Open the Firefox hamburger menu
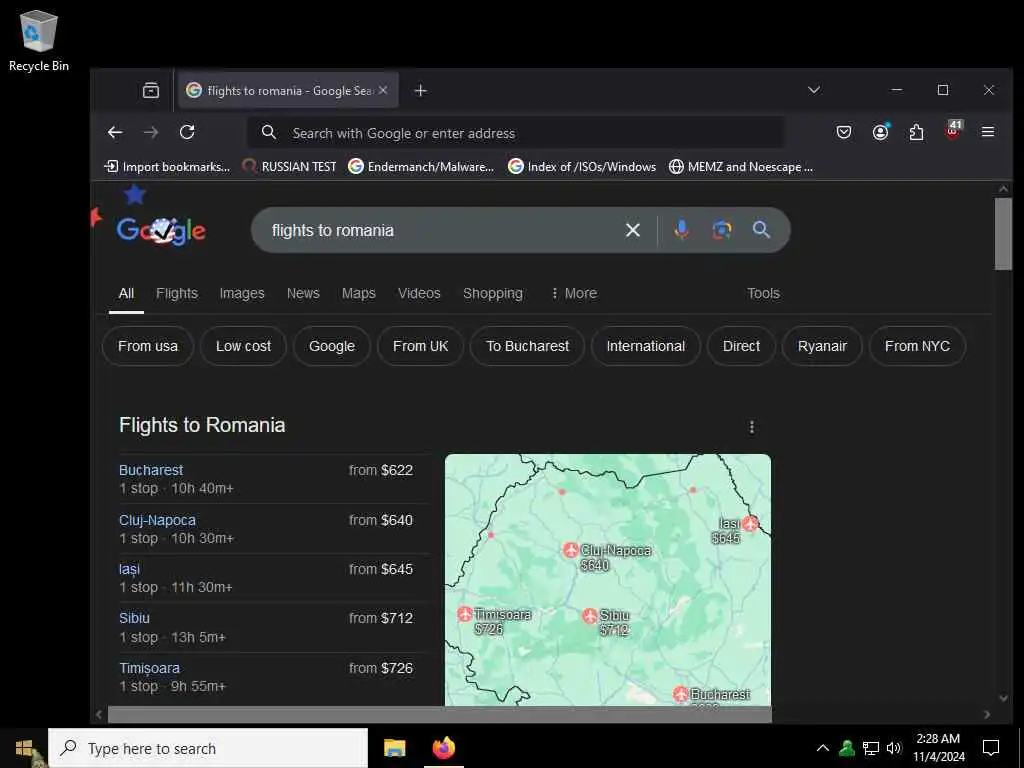This screenshot has height=768, width=1024. point(988,133)
